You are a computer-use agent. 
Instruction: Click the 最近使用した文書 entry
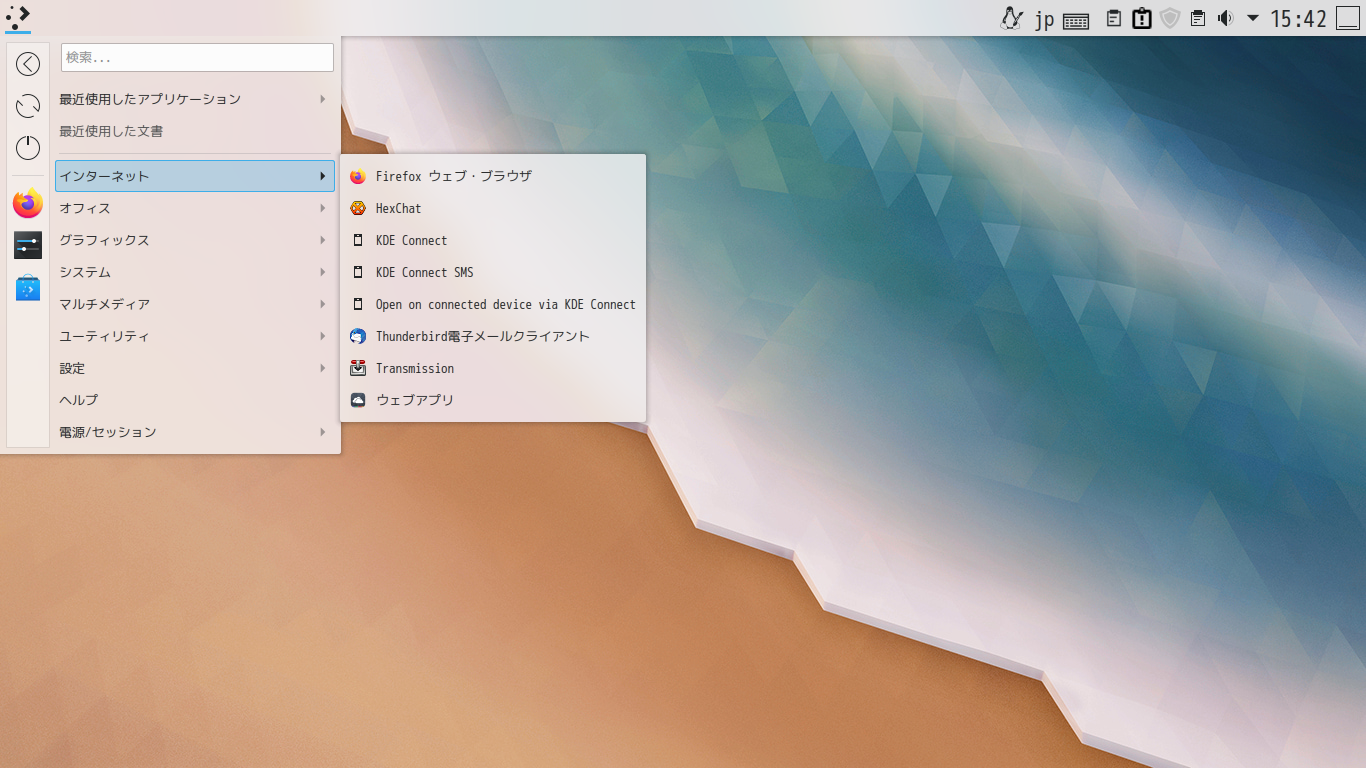click(x=195, y=131)
